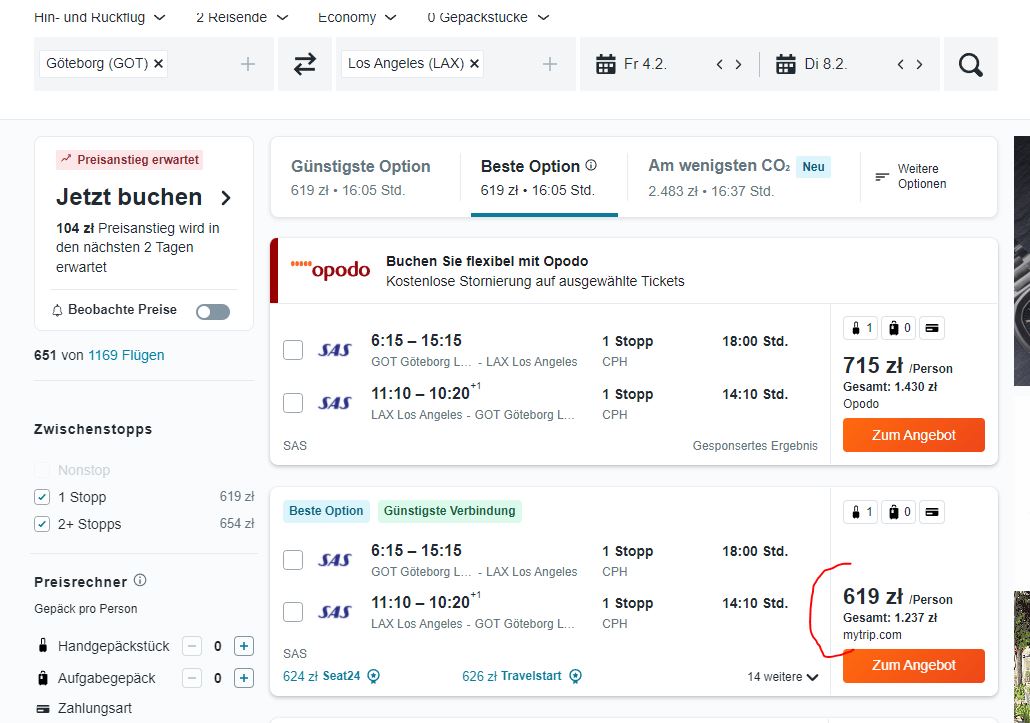Screen dimensions: 1030x723
Task: Uncheck the 2+ Stopps filter
Action: coord(42,524)
